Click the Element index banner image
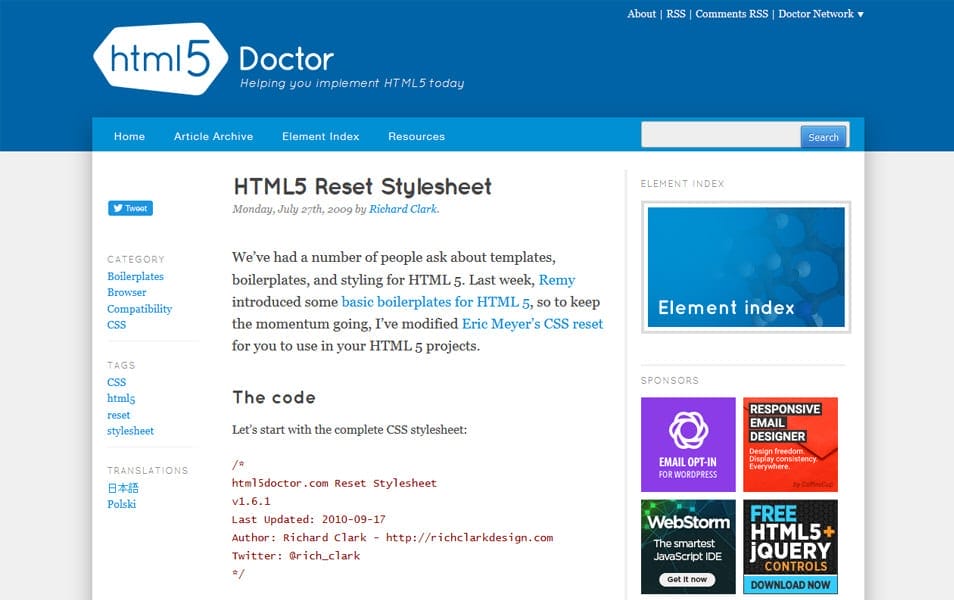 [743, 266]
